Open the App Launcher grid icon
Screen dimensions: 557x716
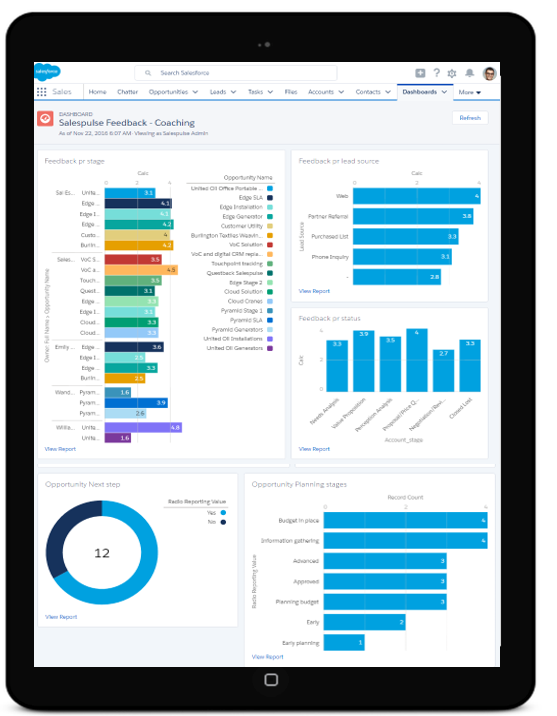[x=42, y=92]
